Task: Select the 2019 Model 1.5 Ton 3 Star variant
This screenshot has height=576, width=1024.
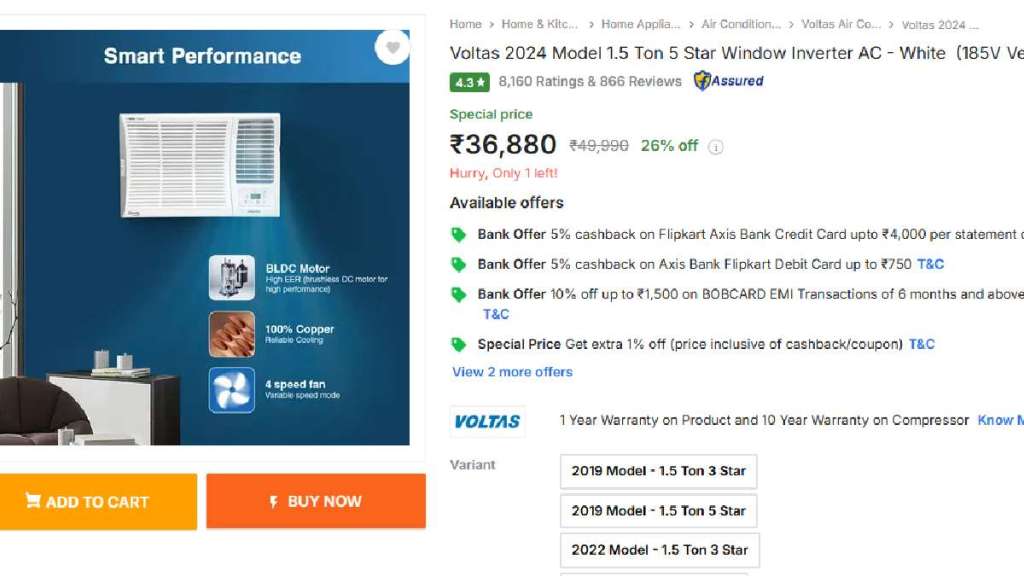Action: point(659,471)
